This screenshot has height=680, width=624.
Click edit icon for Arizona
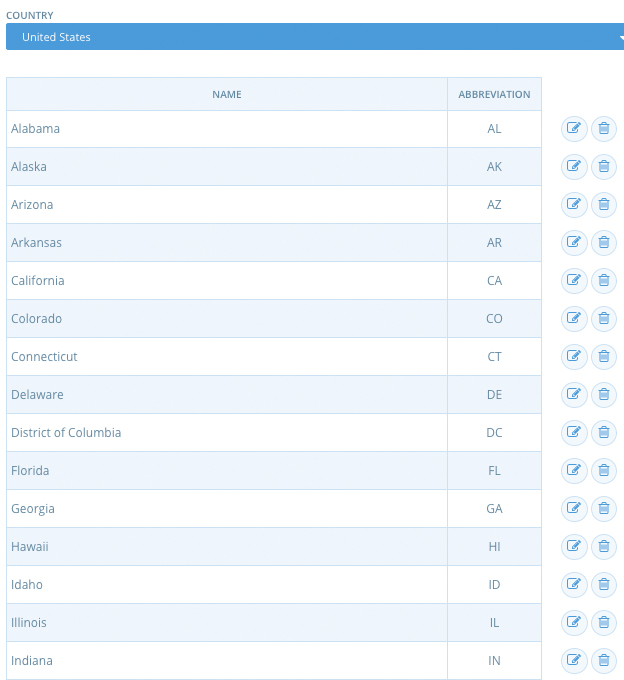click(574, 205)
